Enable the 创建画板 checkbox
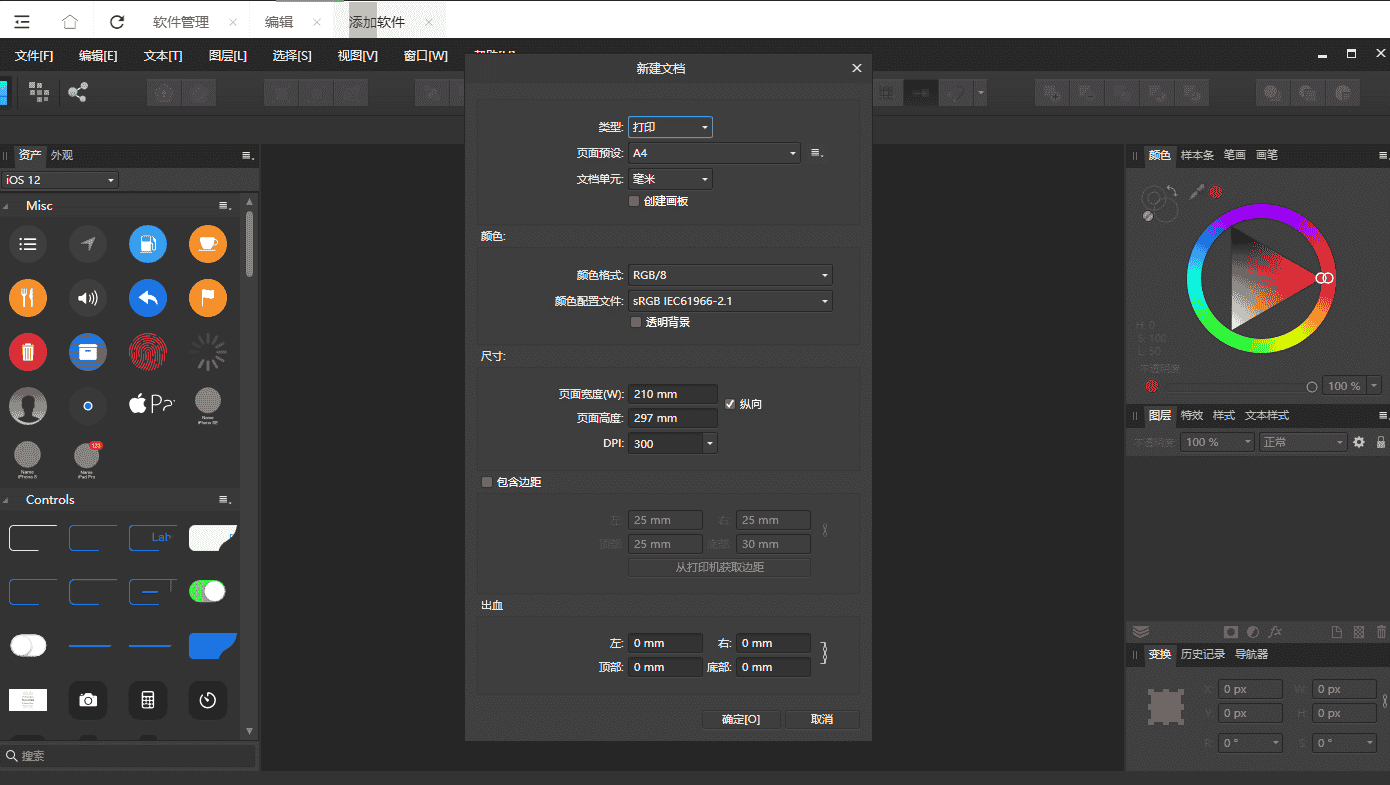The height and width of the screenshot is (785, 1390). [x=634, y=201]
